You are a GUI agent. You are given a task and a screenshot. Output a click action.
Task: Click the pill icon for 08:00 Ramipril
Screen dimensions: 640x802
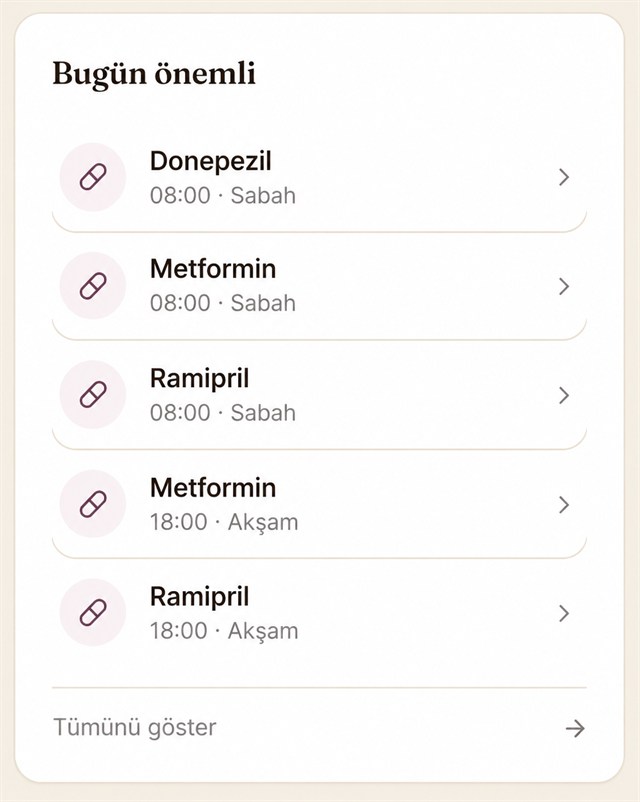pyautogui.click(x=93, y=394)
